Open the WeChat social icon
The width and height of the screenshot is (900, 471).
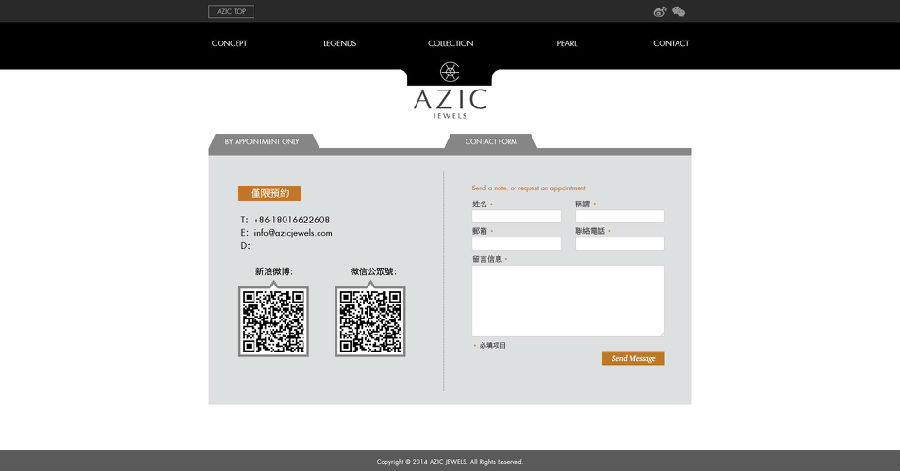tap(678, 11)
